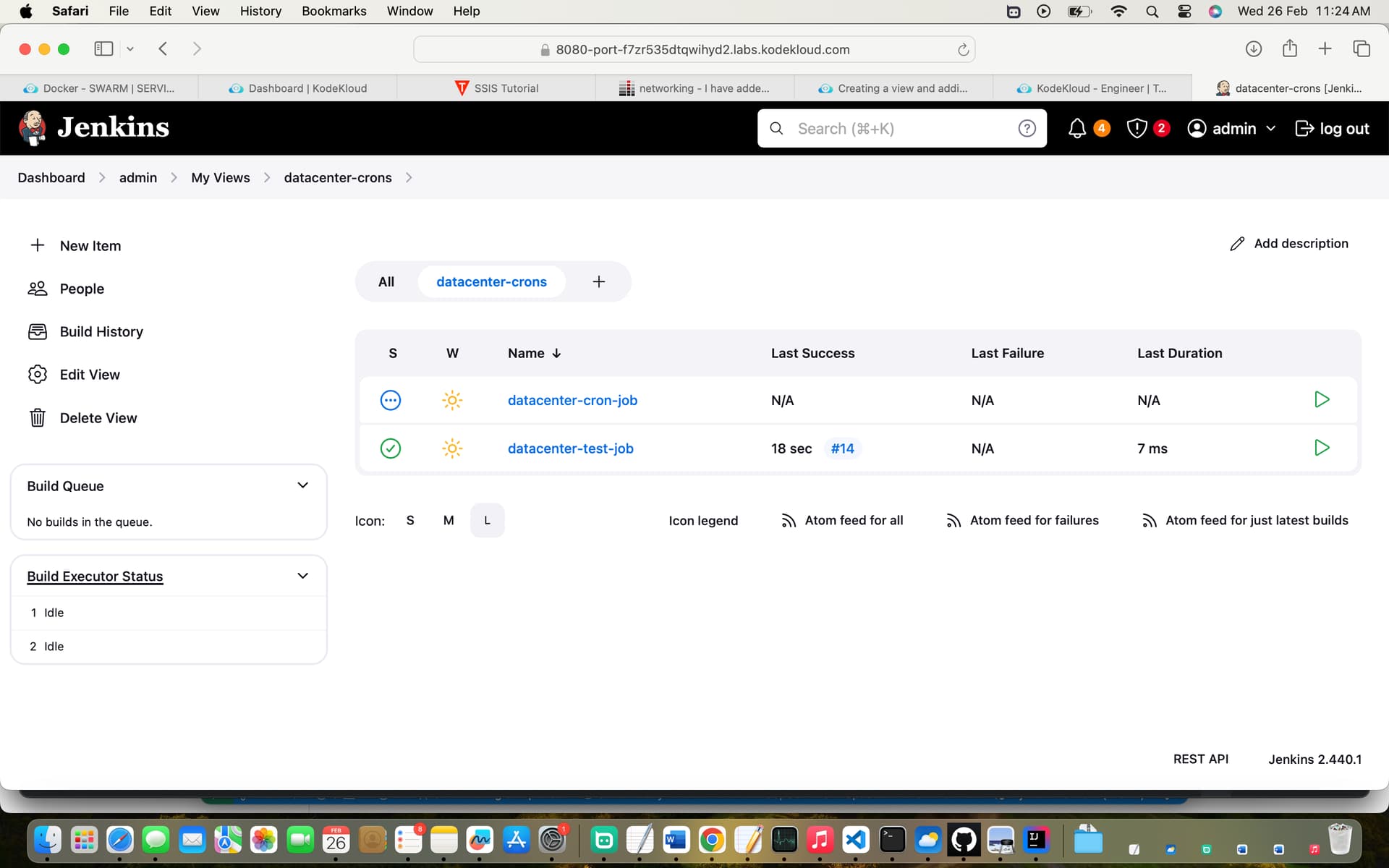Click the search help question mark icon
The width and height of the screenshot is (1389, 868).
(1027, 129)
